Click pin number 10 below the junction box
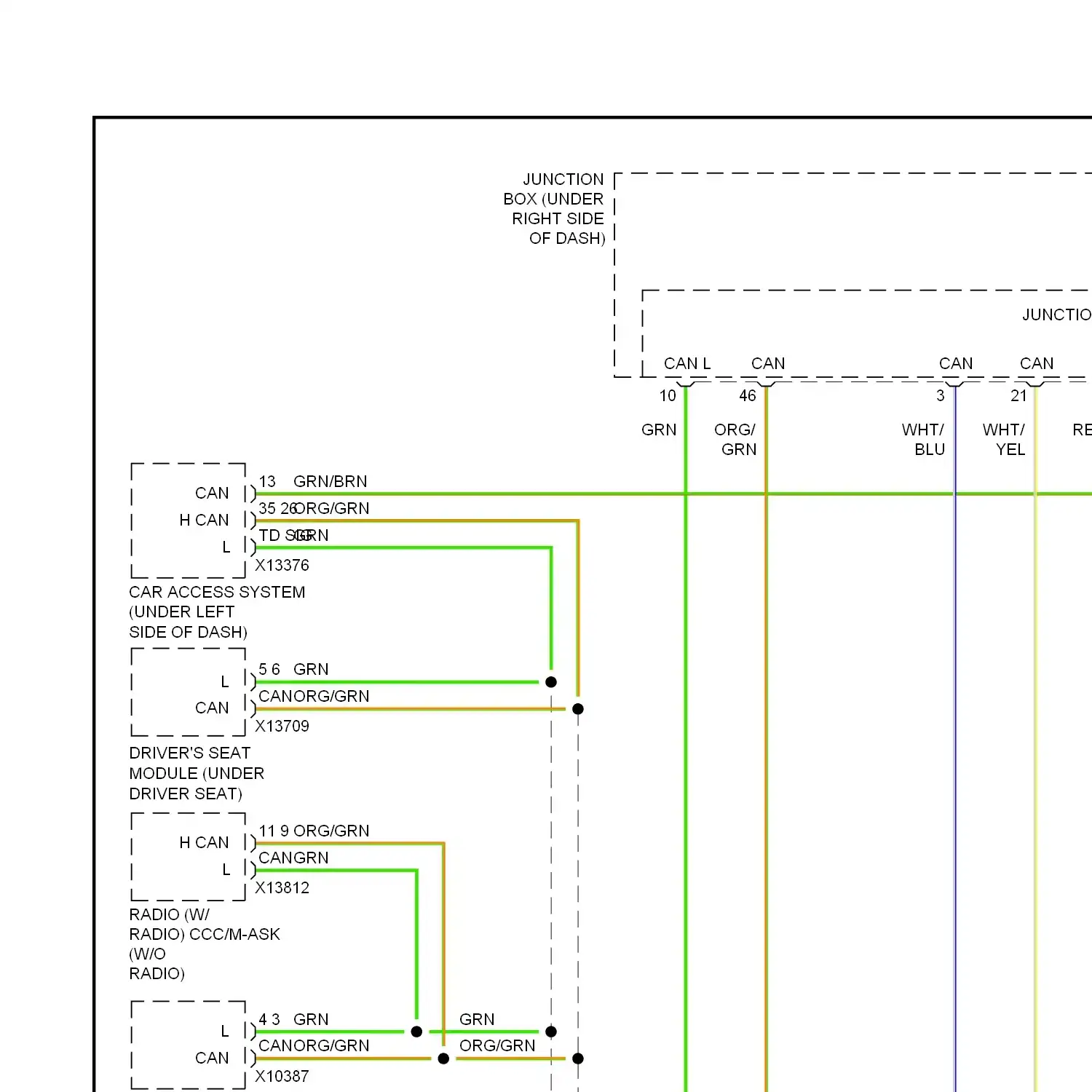This screenshot has height=1092, width=1092. tap(668, 396)
